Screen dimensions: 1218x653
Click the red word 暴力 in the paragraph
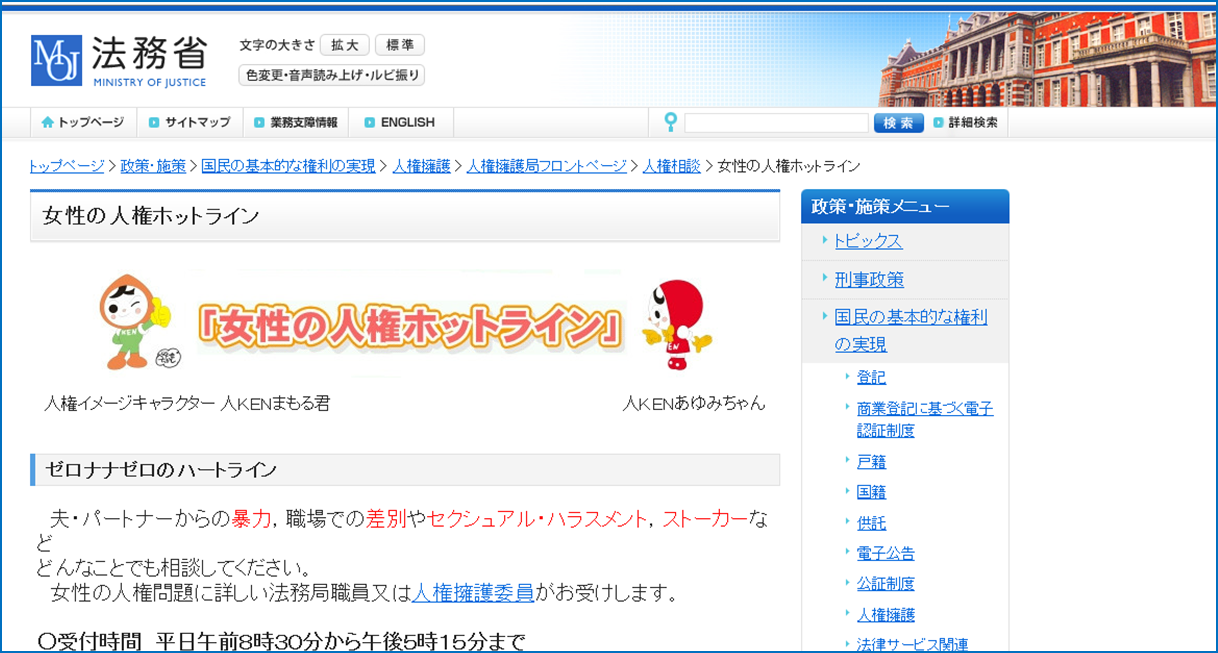[252, 519]
